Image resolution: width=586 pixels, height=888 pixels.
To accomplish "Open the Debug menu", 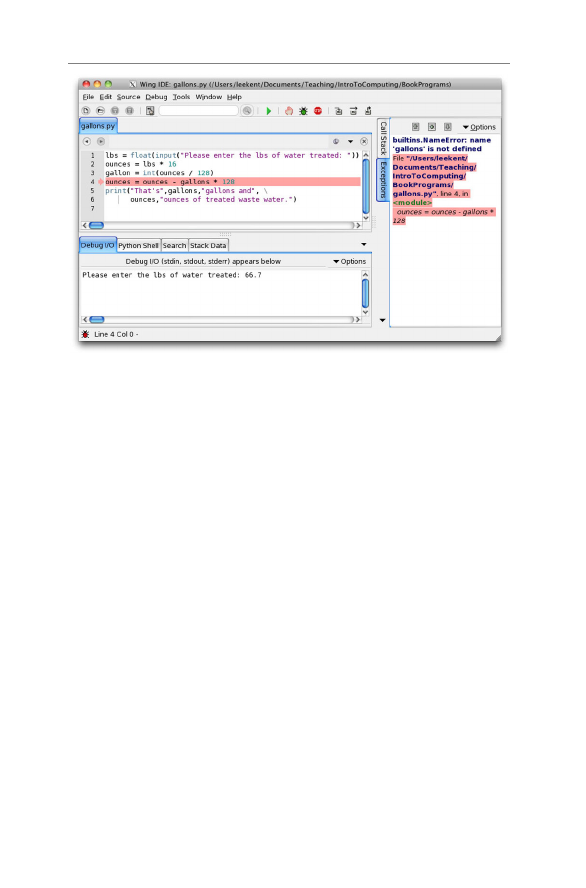I will click(156, 97).
